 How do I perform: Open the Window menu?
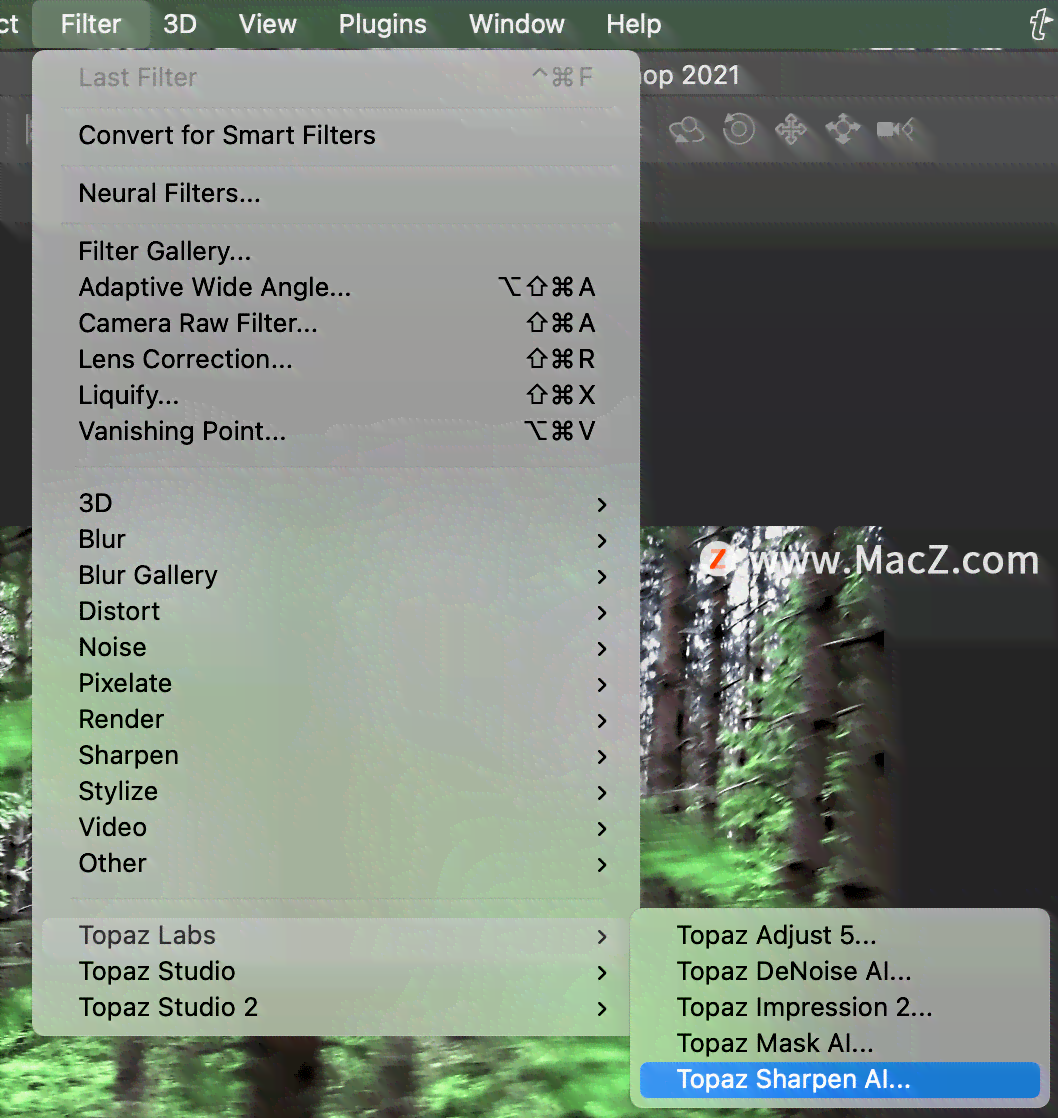point(516,24)
